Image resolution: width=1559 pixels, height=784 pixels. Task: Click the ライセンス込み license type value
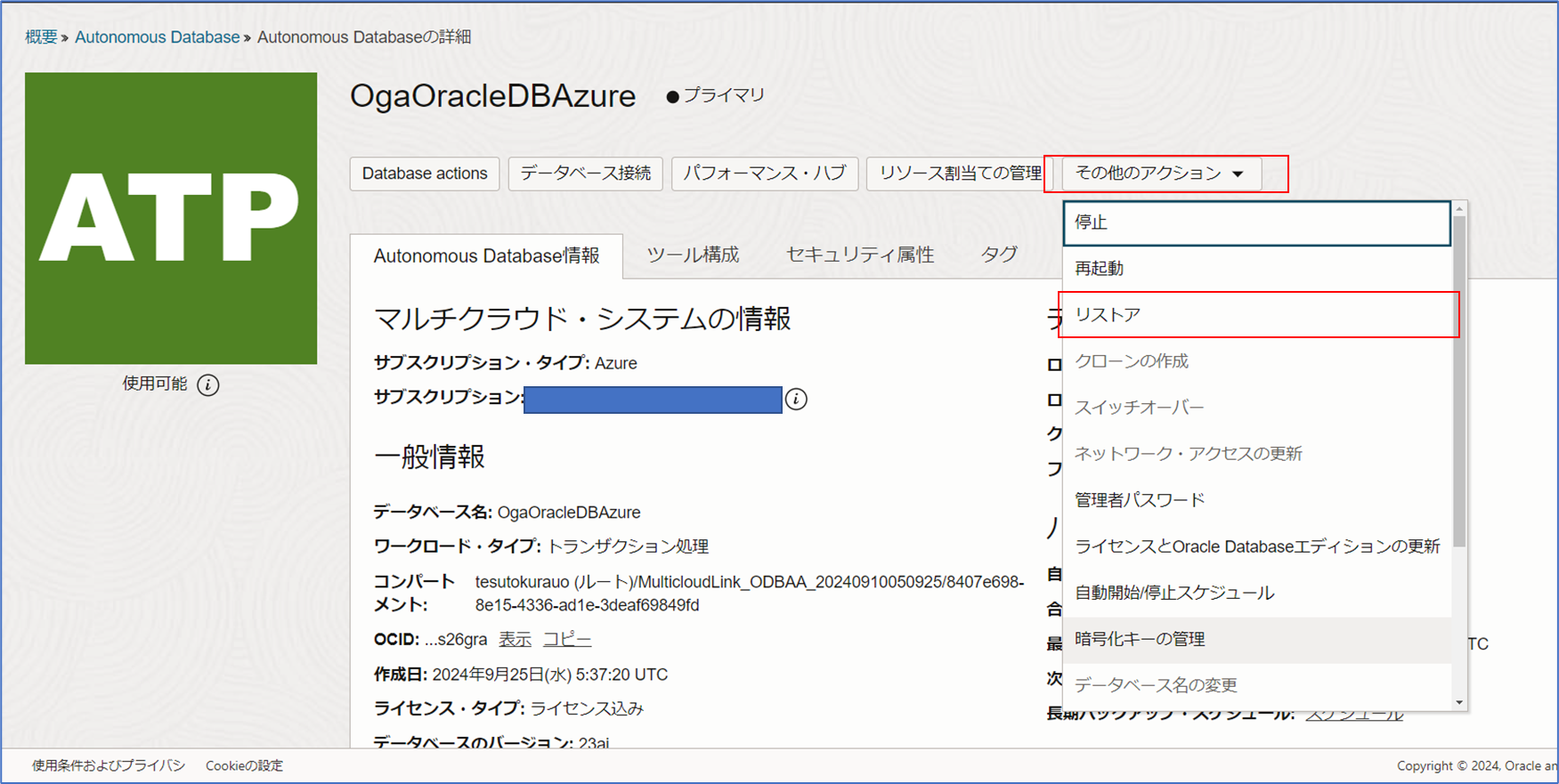click(587, 708)
